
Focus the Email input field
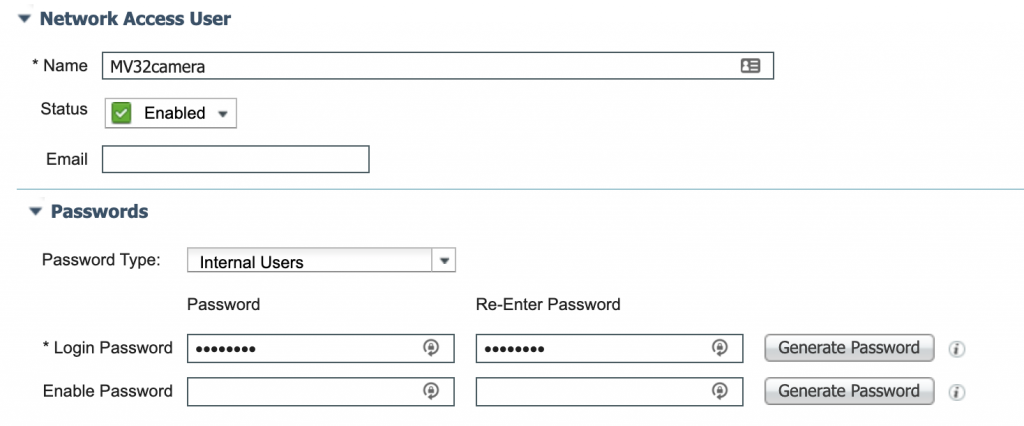pos(236,159)
